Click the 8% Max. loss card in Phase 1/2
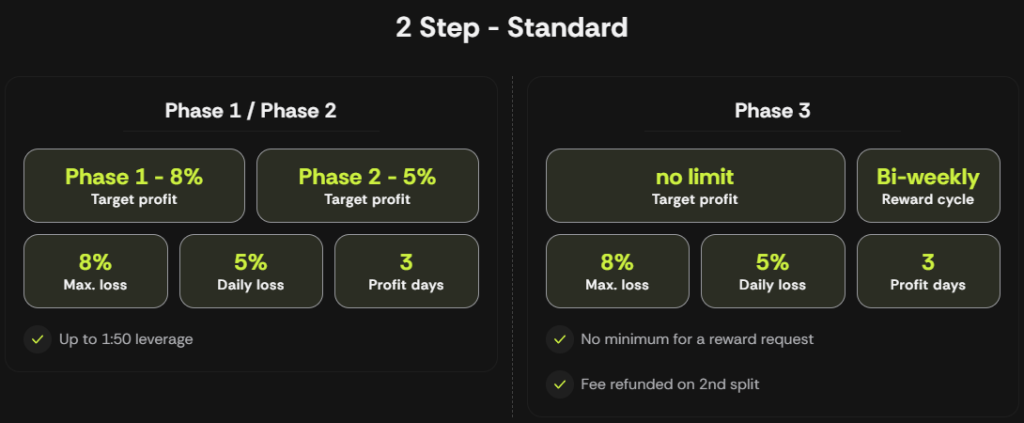This screenshot has width=1024, height=423. (x=95, y=271)
